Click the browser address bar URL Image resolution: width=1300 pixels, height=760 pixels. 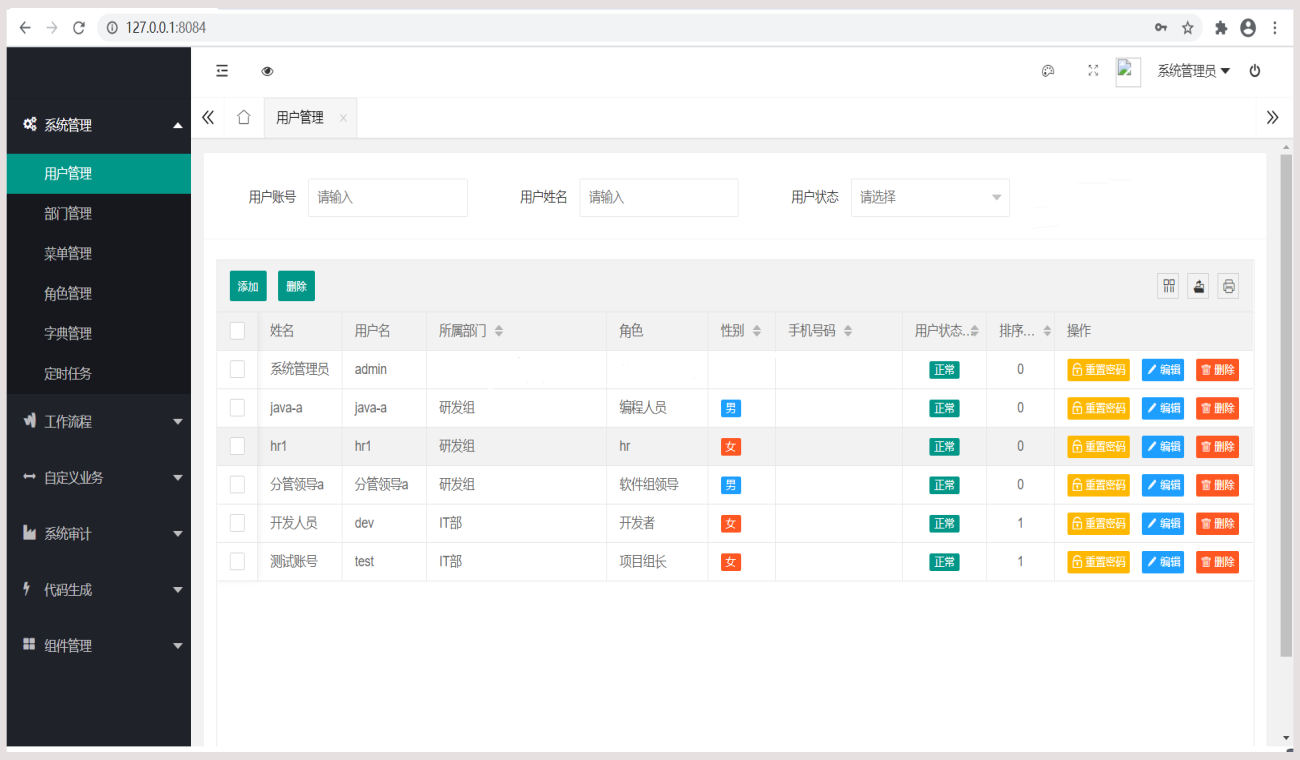166,28
